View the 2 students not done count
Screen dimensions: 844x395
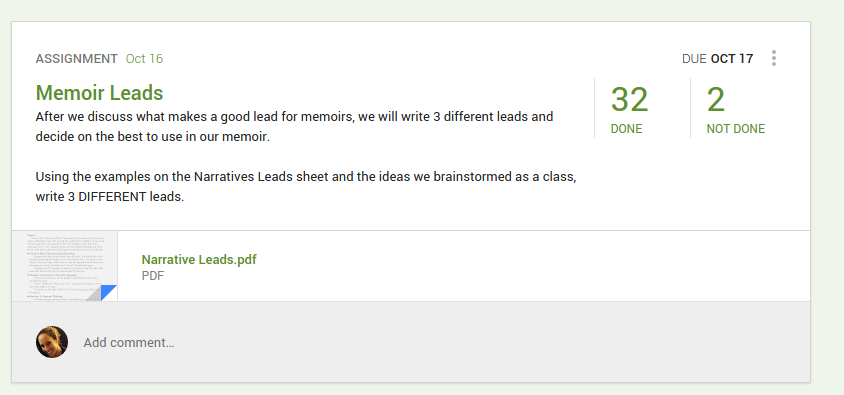pos(715,100)
